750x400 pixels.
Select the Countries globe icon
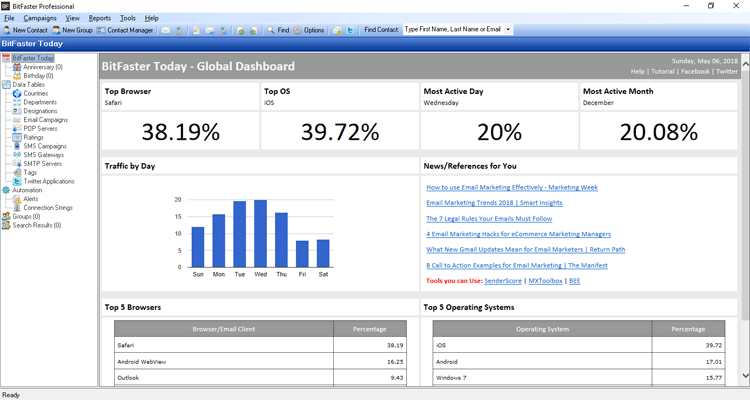17,93
